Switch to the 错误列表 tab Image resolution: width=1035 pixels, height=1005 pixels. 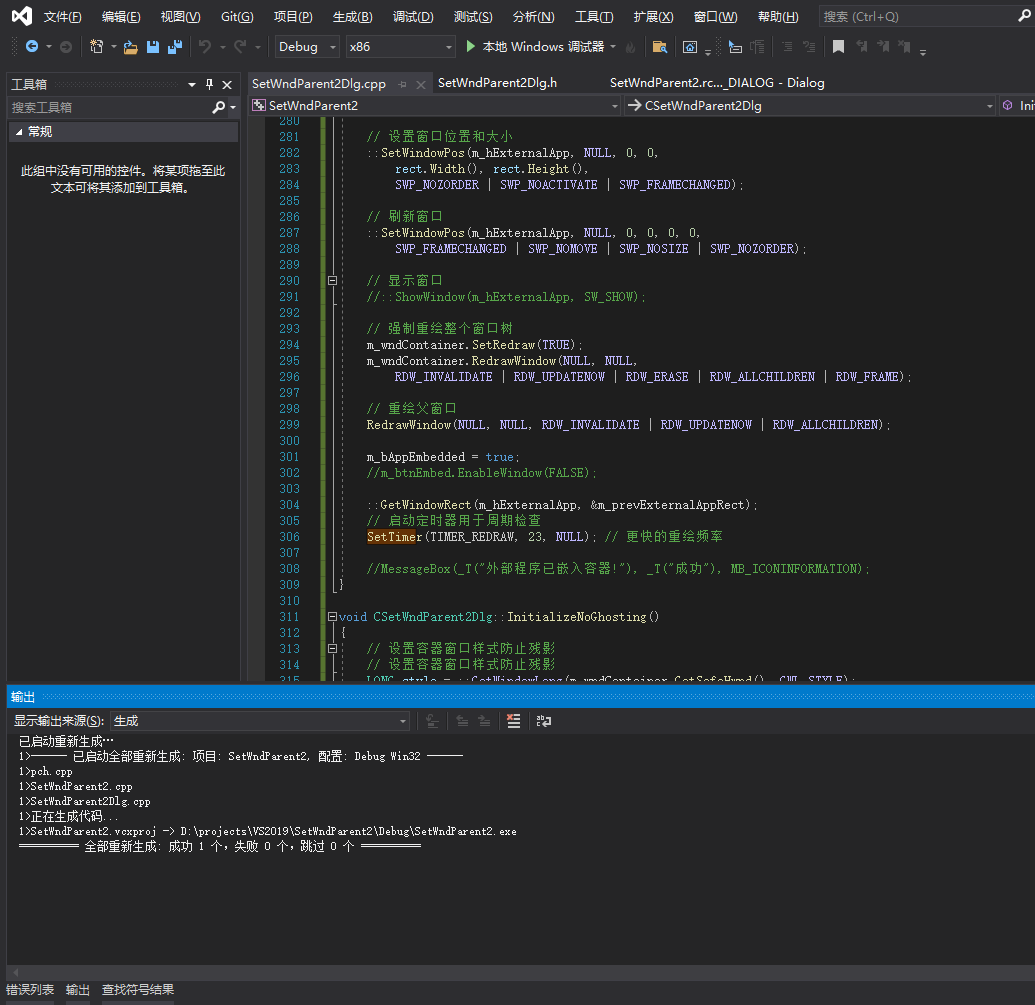pyautogui.click(x=30, y=990)
